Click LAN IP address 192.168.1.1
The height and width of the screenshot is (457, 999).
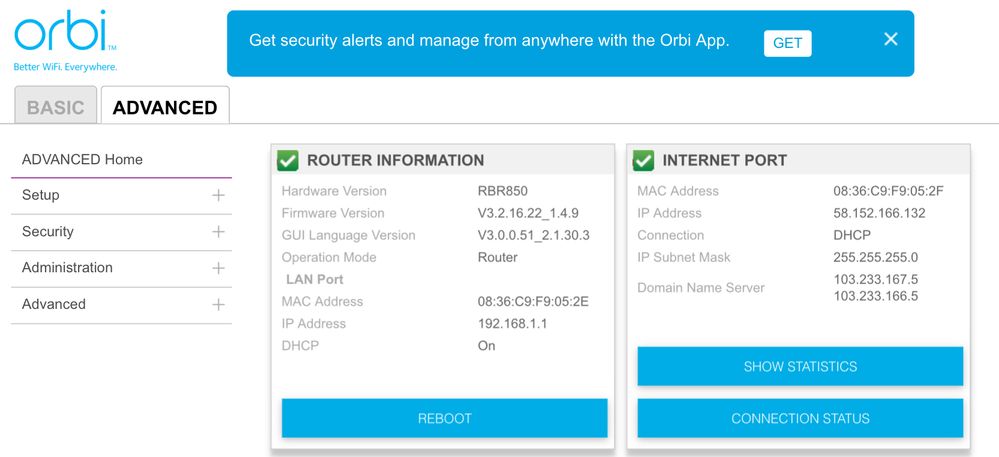(512, 324)
